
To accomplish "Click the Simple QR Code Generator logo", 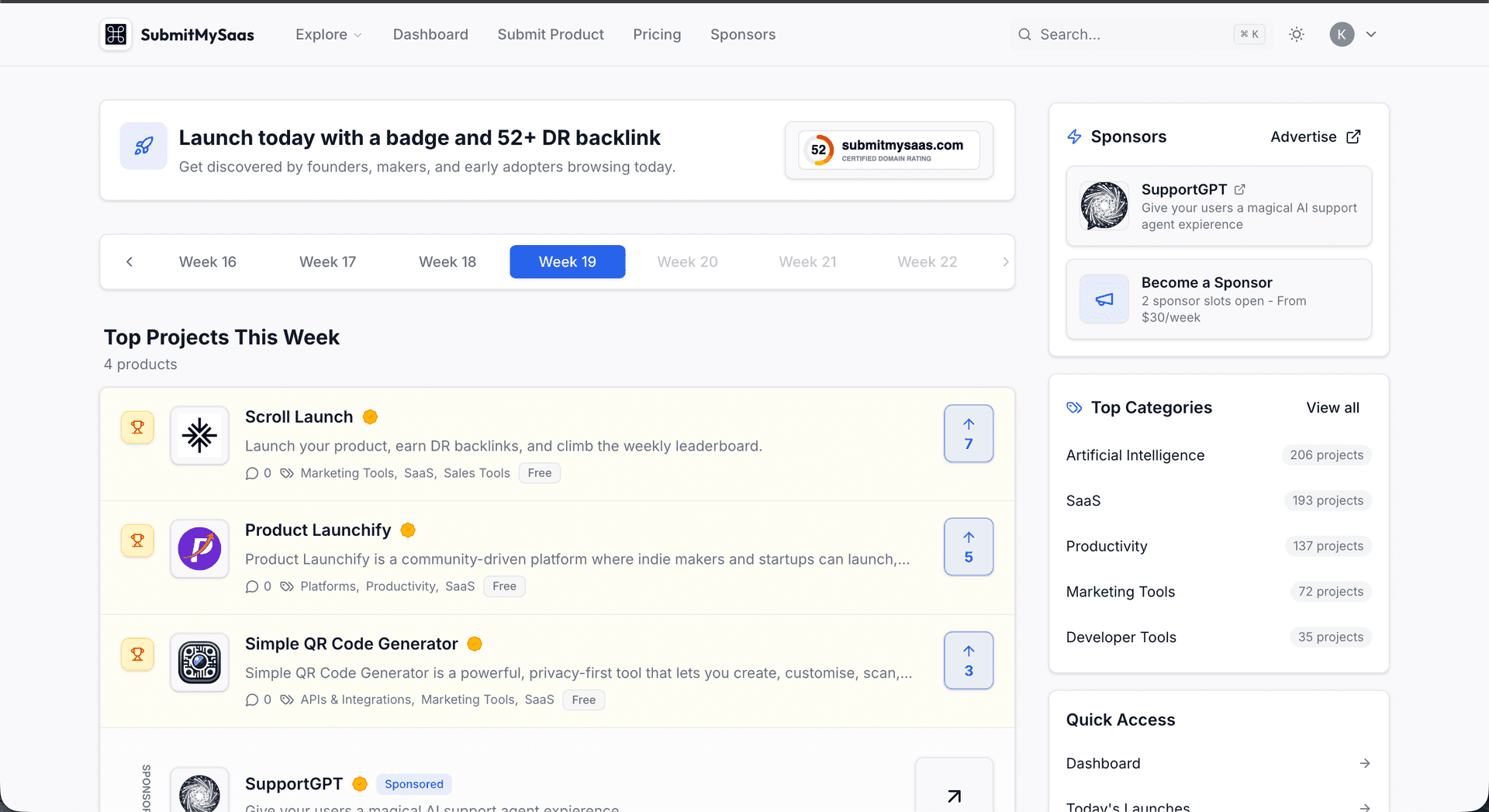I will click(x=199, y=662).
